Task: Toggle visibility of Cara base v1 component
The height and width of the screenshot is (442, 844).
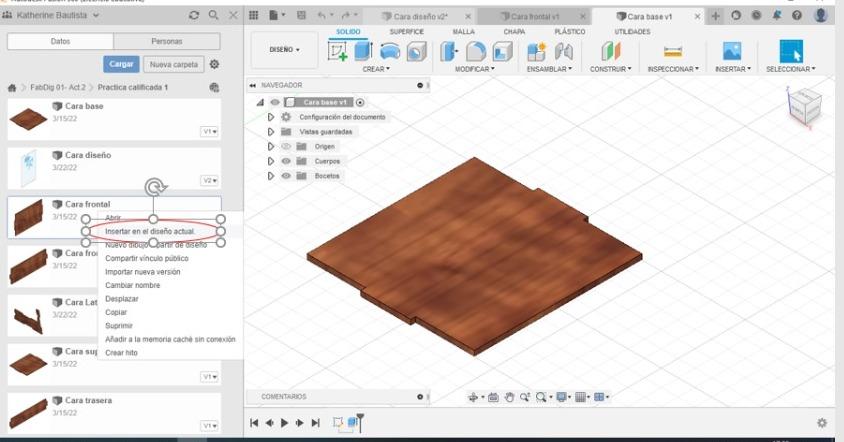Action: tap(275, 102)
